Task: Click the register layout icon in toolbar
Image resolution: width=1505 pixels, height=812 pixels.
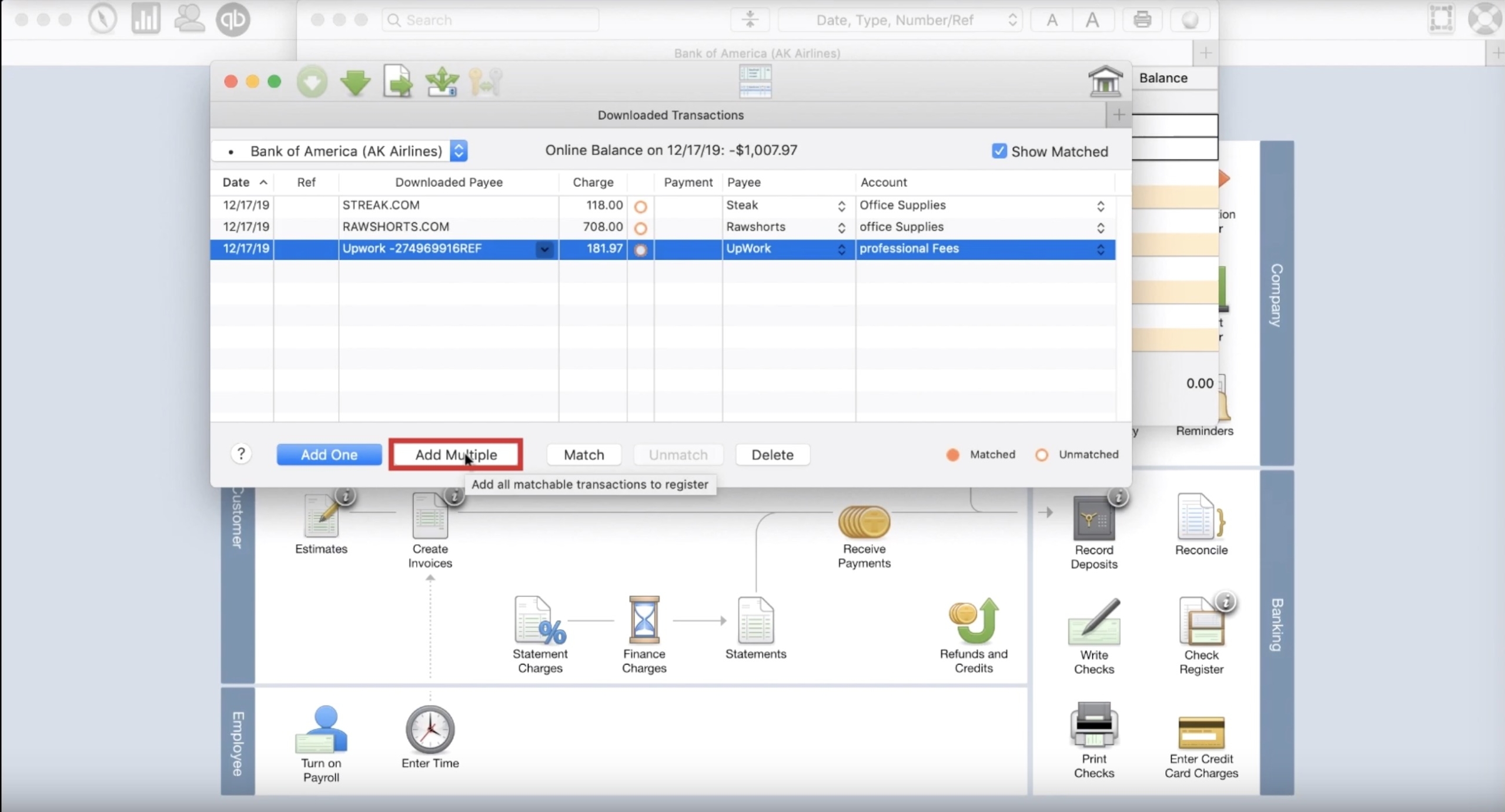Action: pyautogui.click(x=755, y=82)
